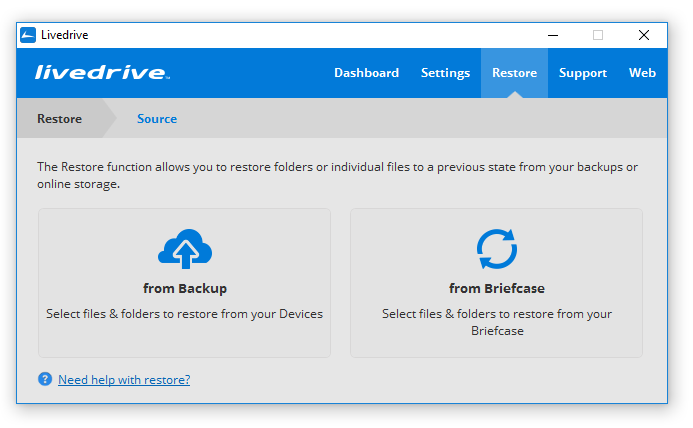Click description mentioning restore from your Briefcase

point(497,322)
